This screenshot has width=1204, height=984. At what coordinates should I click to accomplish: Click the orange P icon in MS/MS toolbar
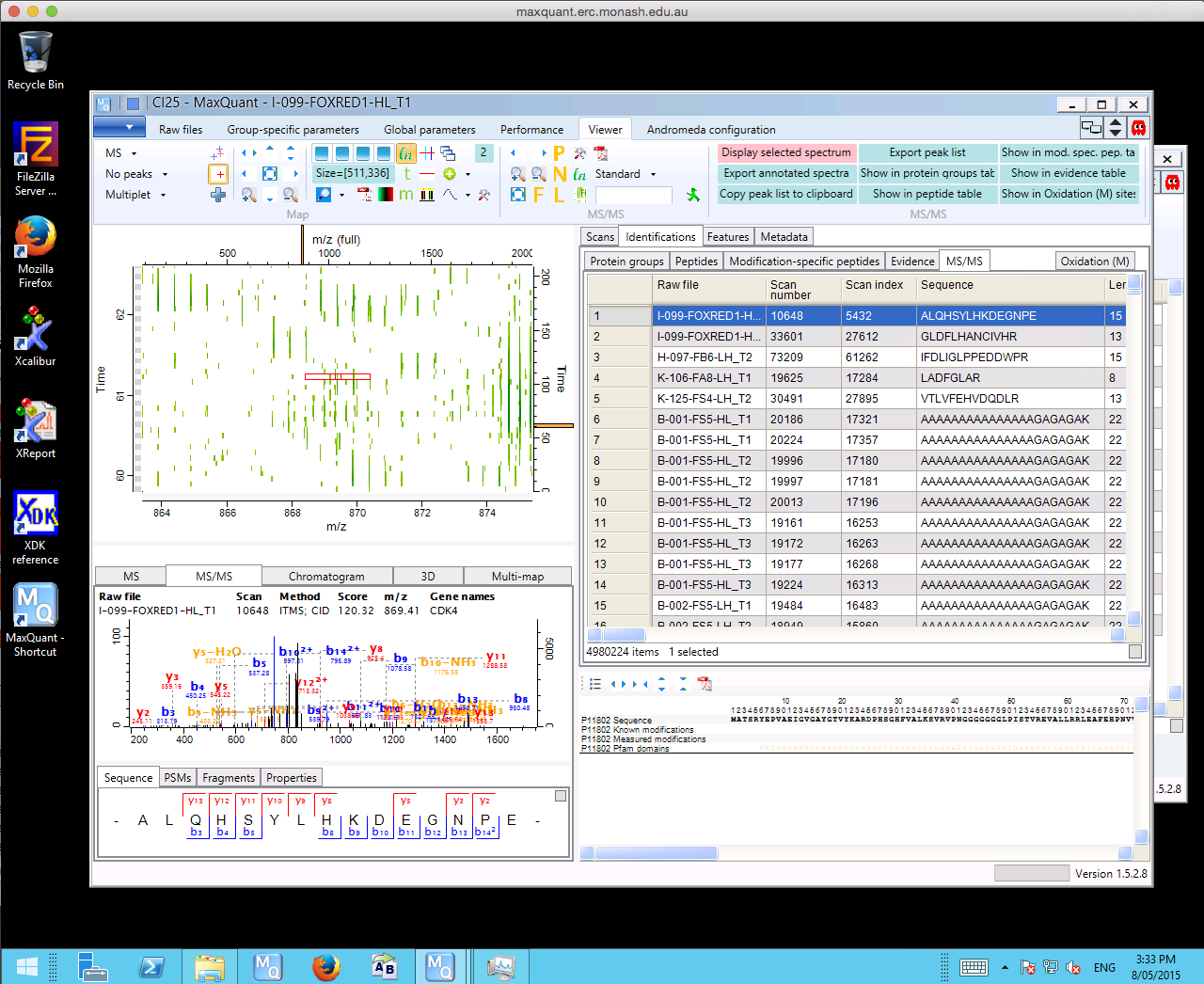click(559, 152)
